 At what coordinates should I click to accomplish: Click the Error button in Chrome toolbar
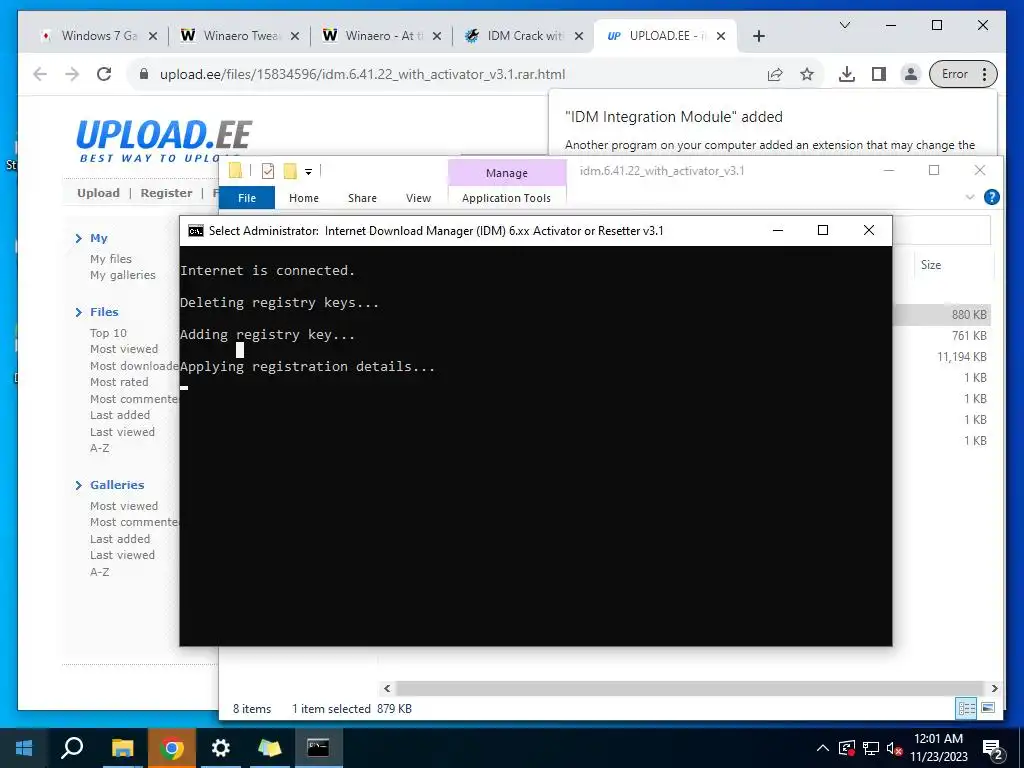pos(963,74)
